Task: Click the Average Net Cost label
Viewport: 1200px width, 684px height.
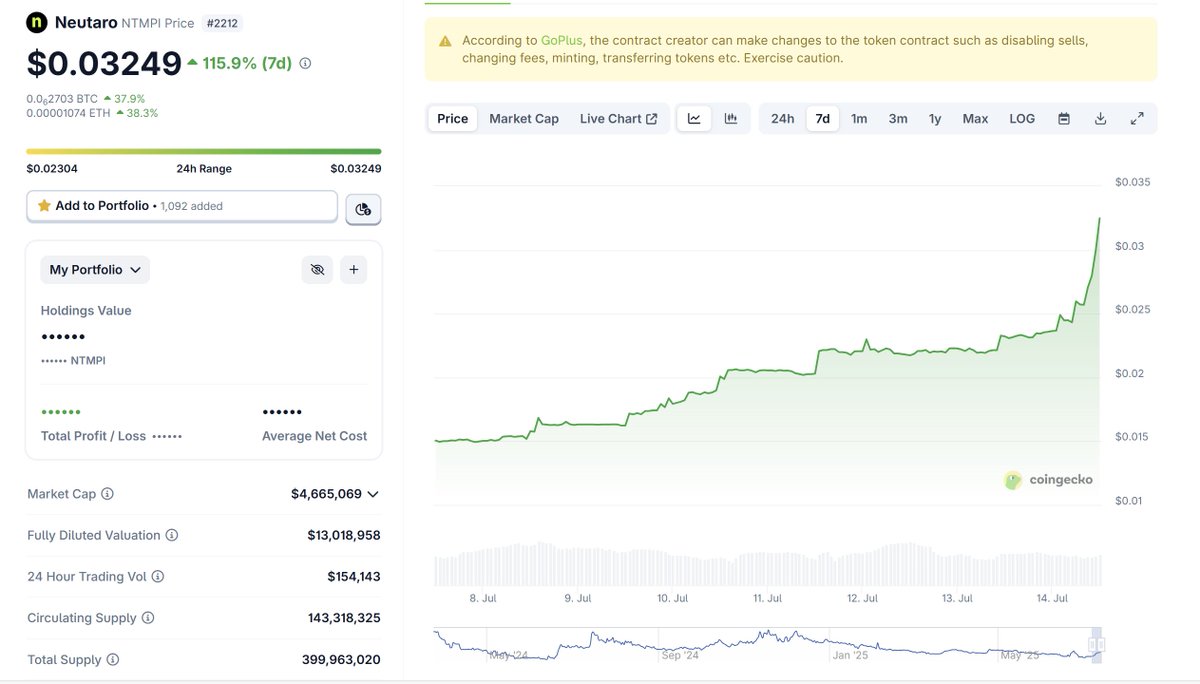Action: tap(314, 436)
